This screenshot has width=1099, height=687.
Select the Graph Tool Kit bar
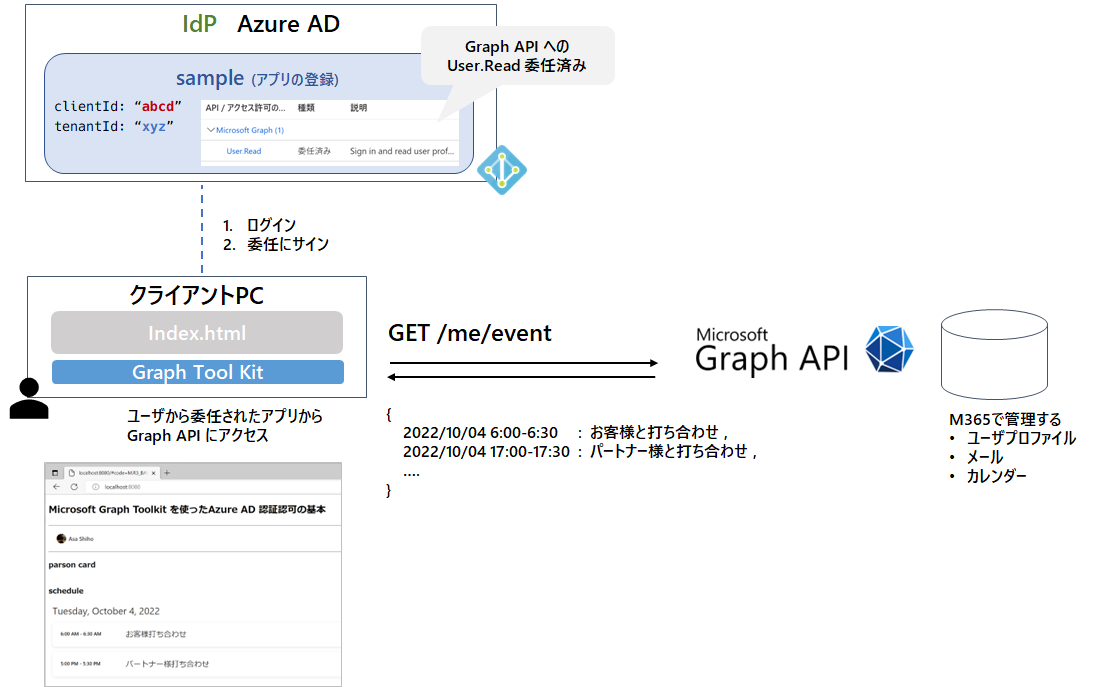196,372
